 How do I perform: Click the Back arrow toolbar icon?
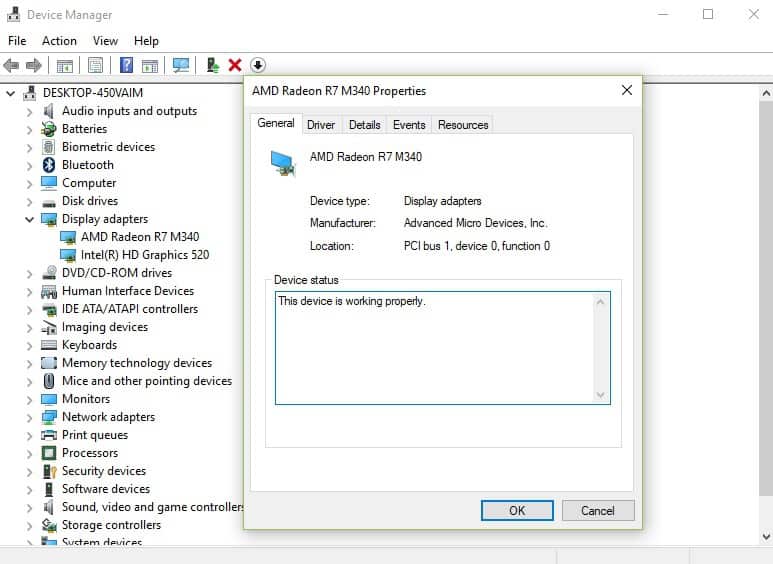pyautogui.click(x=11, y=65)
